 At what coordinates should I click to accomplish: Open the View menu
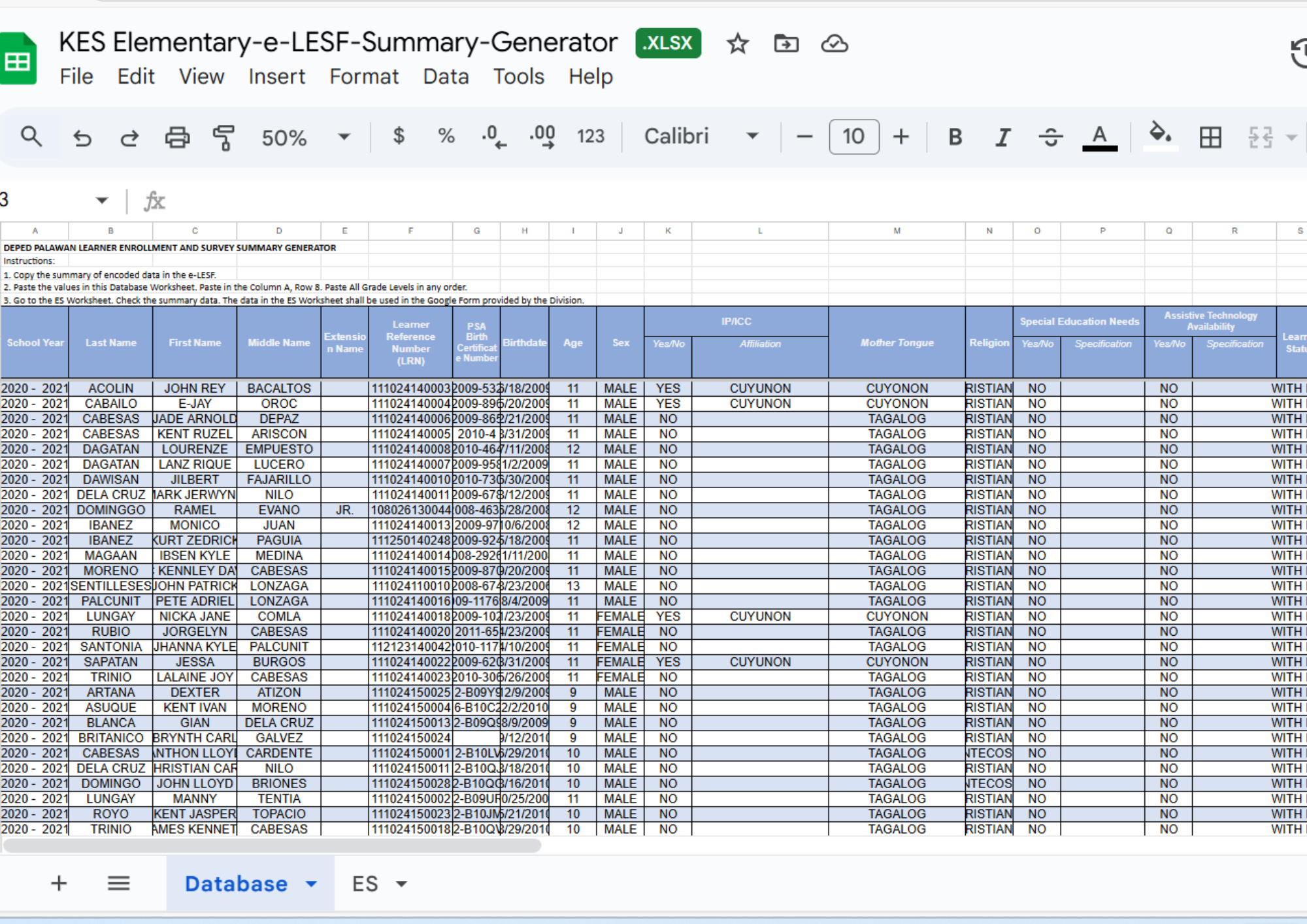[201, 76]
